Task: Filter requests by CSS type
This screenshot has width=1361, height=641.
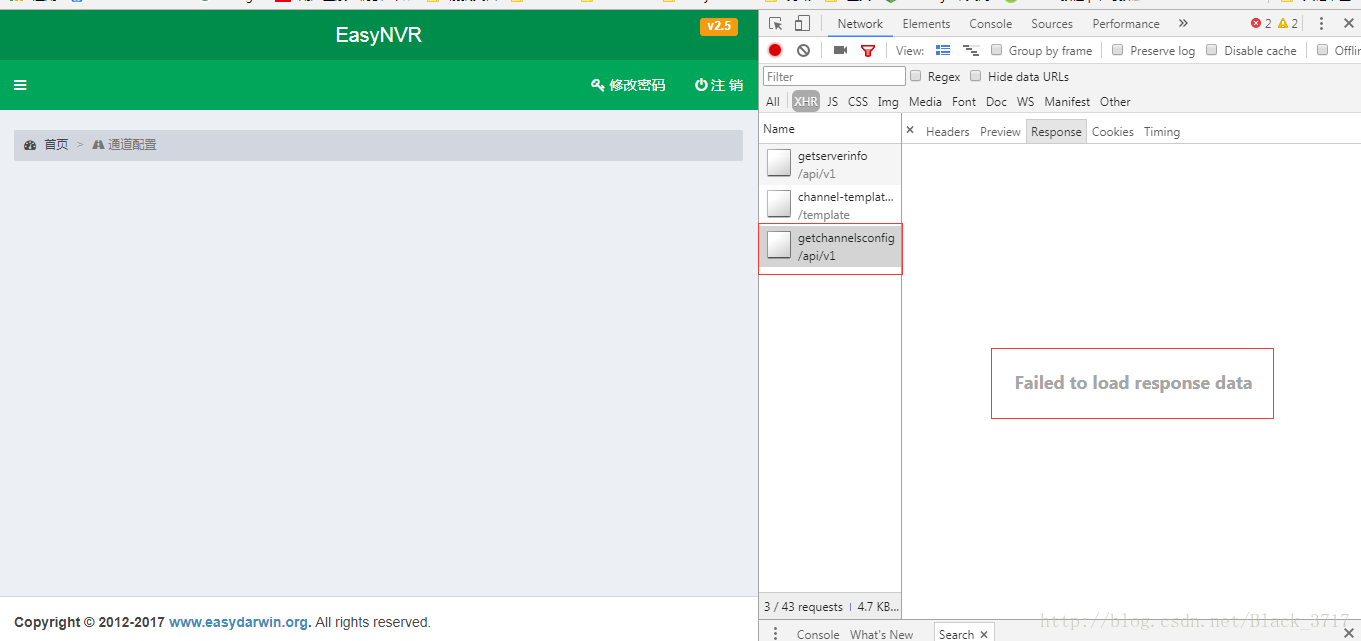Action: tap(858, 102)
